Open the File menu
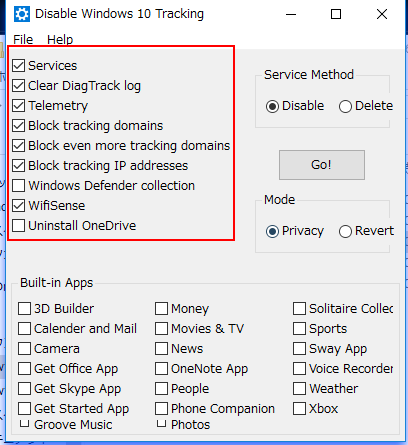 pos(23,39)
